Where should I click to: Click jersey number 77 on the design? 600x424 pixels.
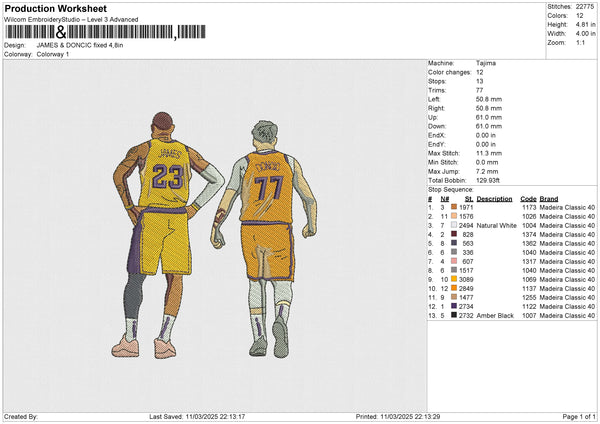(x=266, y=188)
